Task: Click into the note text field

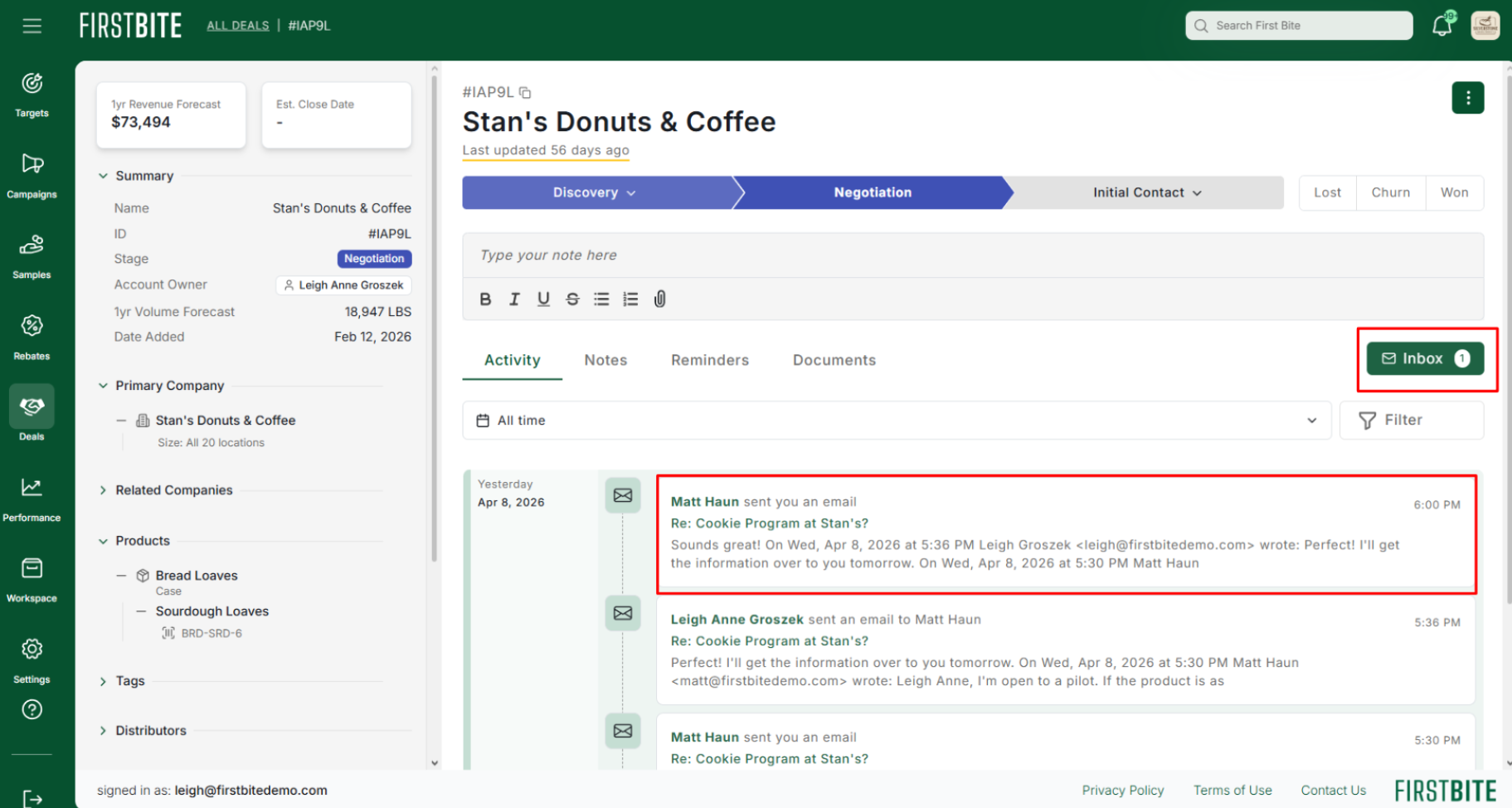Action: tap(972, 256)
